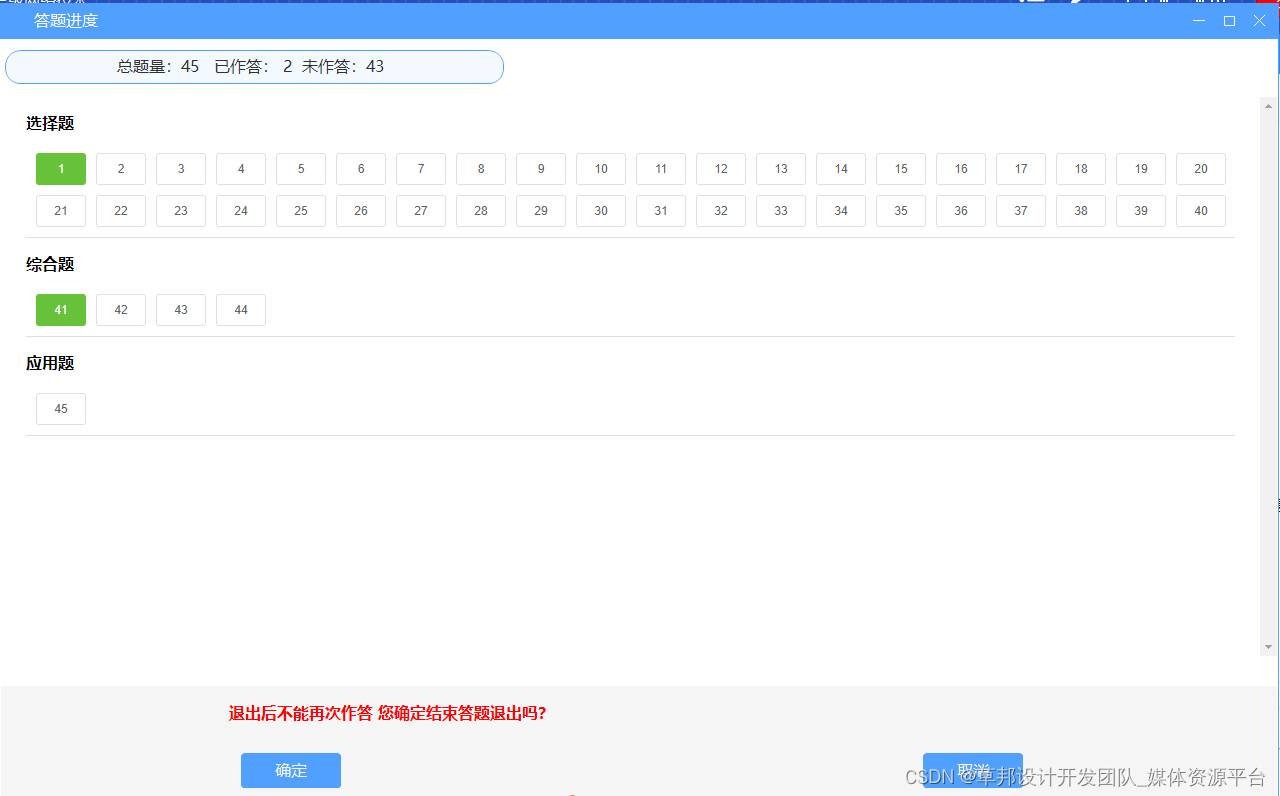Viewport: 1280px width, 796px height.
Task: Jump to question 20
Action: pyautogui.click(x=1200, y=169)
